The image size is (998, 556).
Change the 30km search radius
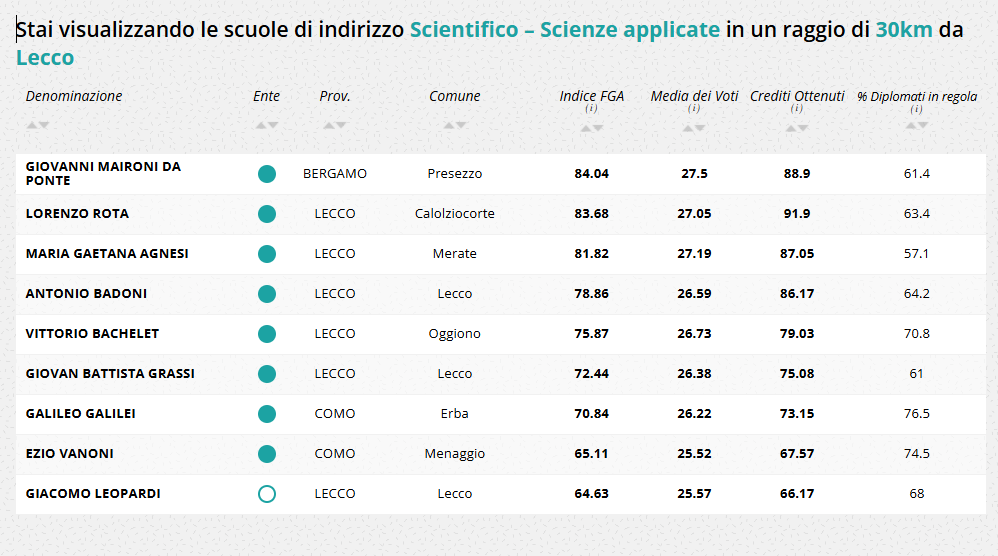tap(904, 30)
